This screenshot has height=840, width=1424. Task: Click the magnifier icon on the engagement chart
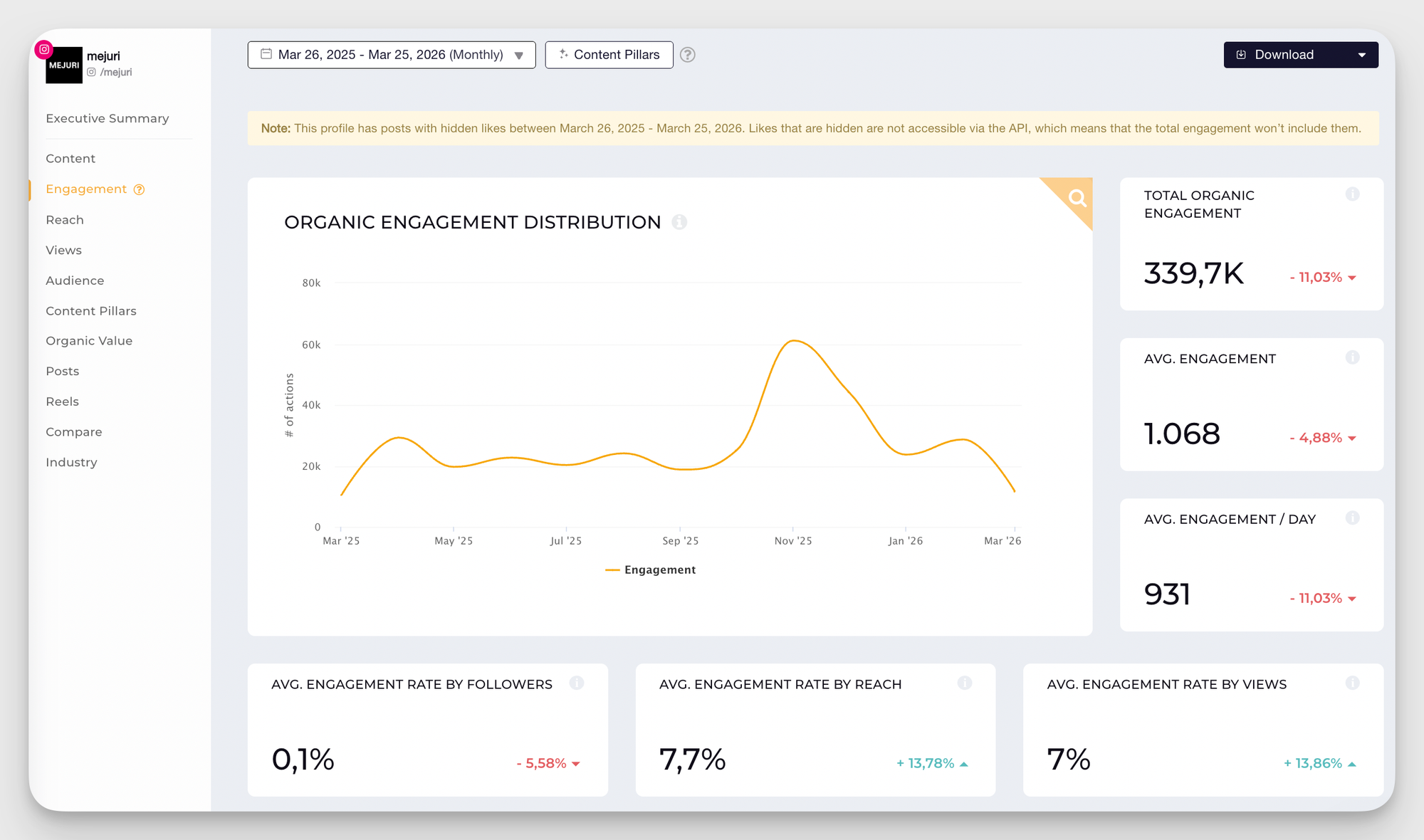tap(1076, 197)
